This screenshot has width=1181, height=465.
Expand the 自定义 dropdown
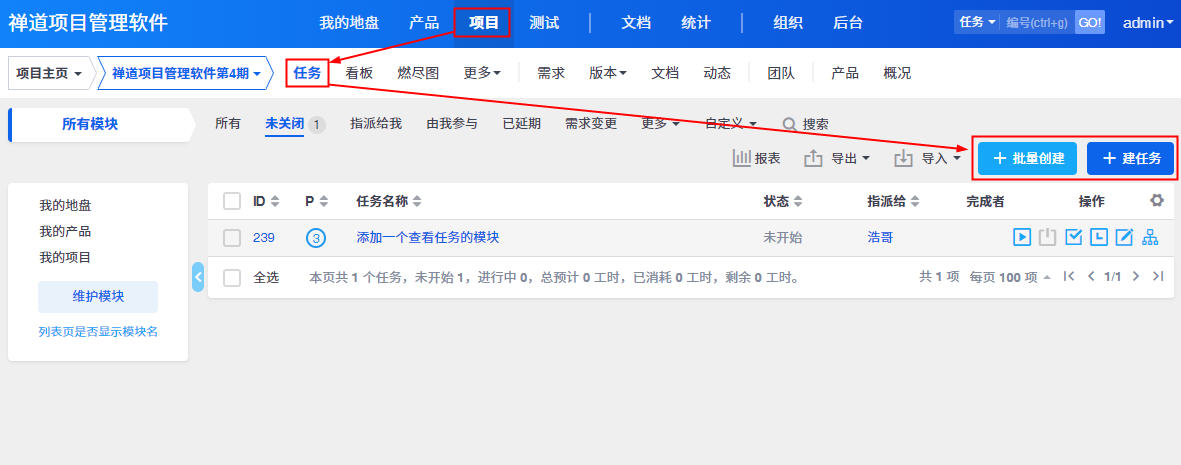[x=731, y=124]
